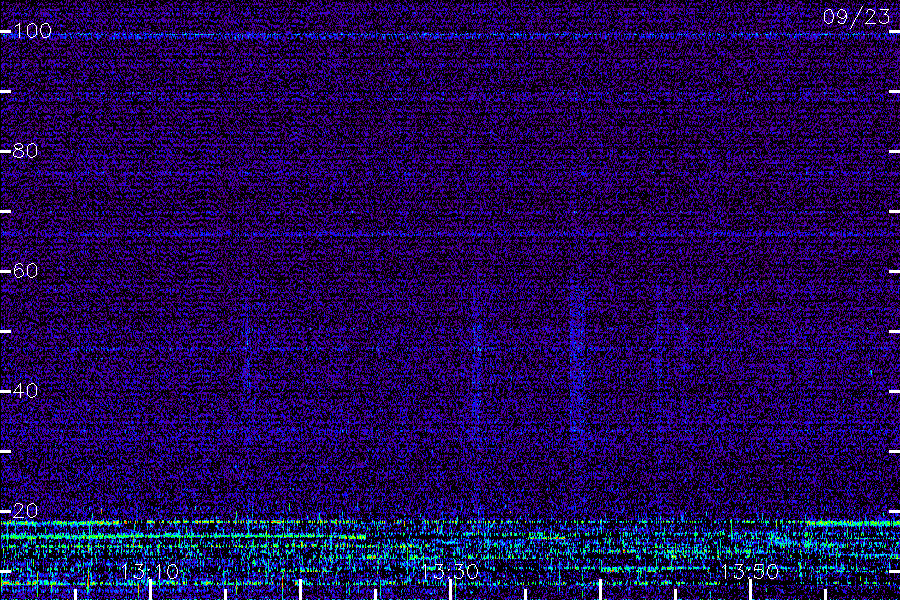Image resolution: width=900 pixels, height=600 pixels.
Task: Click the 60 frequency axis label
Action: (x=25, y=270)
